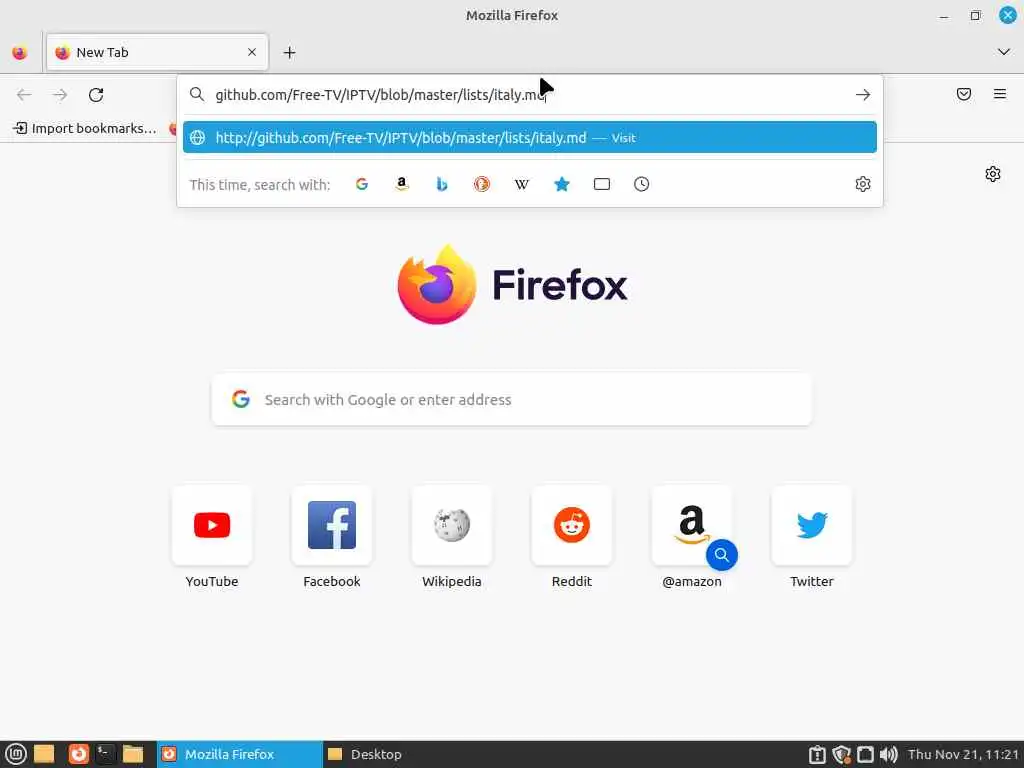Click the back navigation arrow

point(24,95)
